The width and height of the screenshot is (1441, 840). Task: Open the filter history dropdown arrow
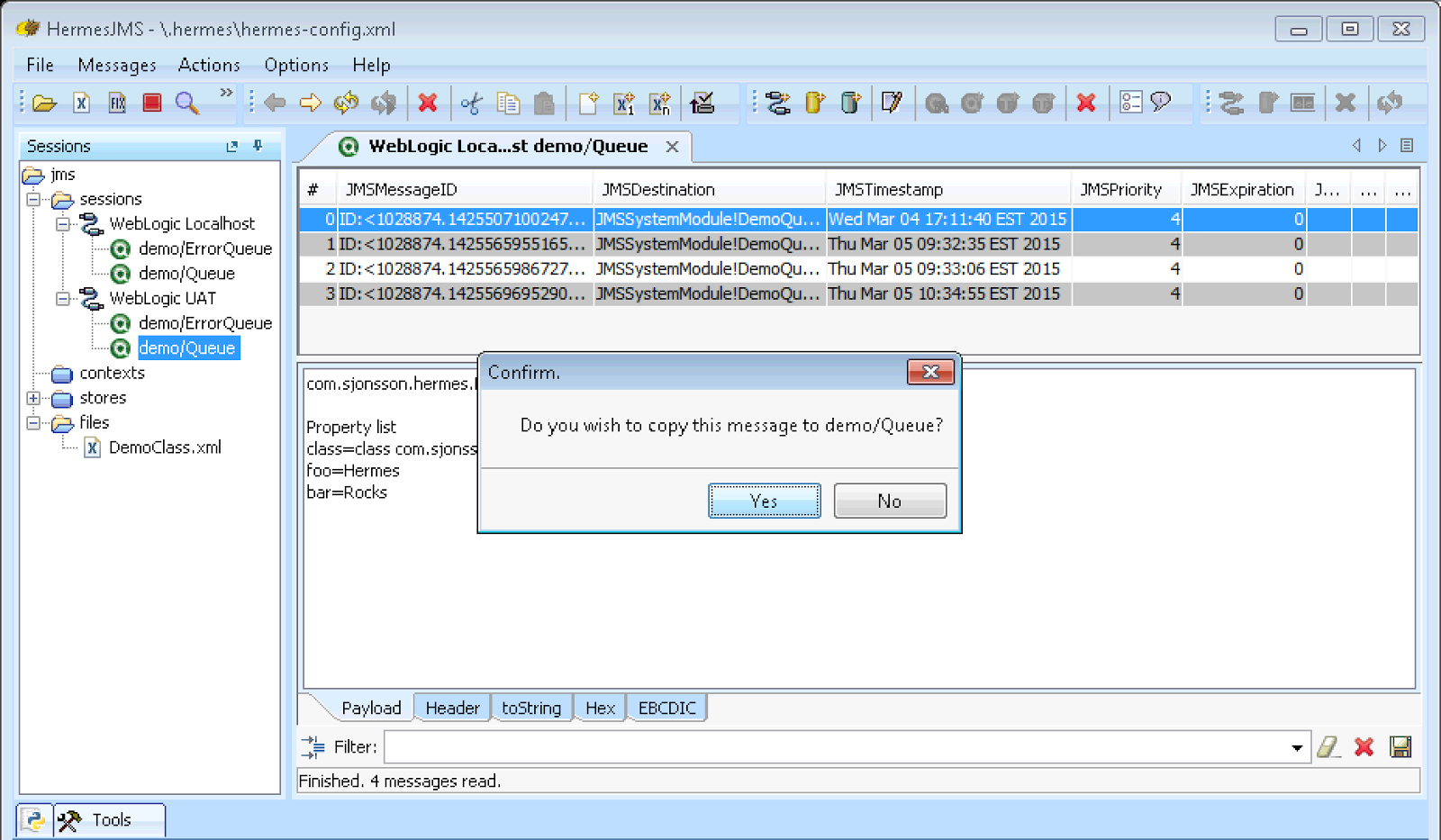[1297, 747]
